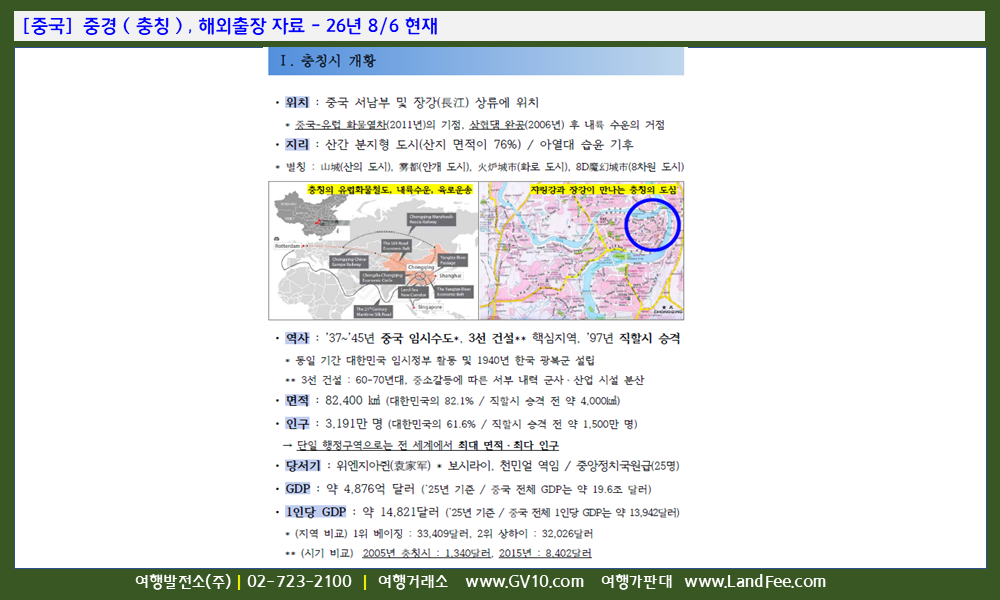Click the GDP value 약 4,876억 달러
1000x600 pixels.
(x=371, y=489)
